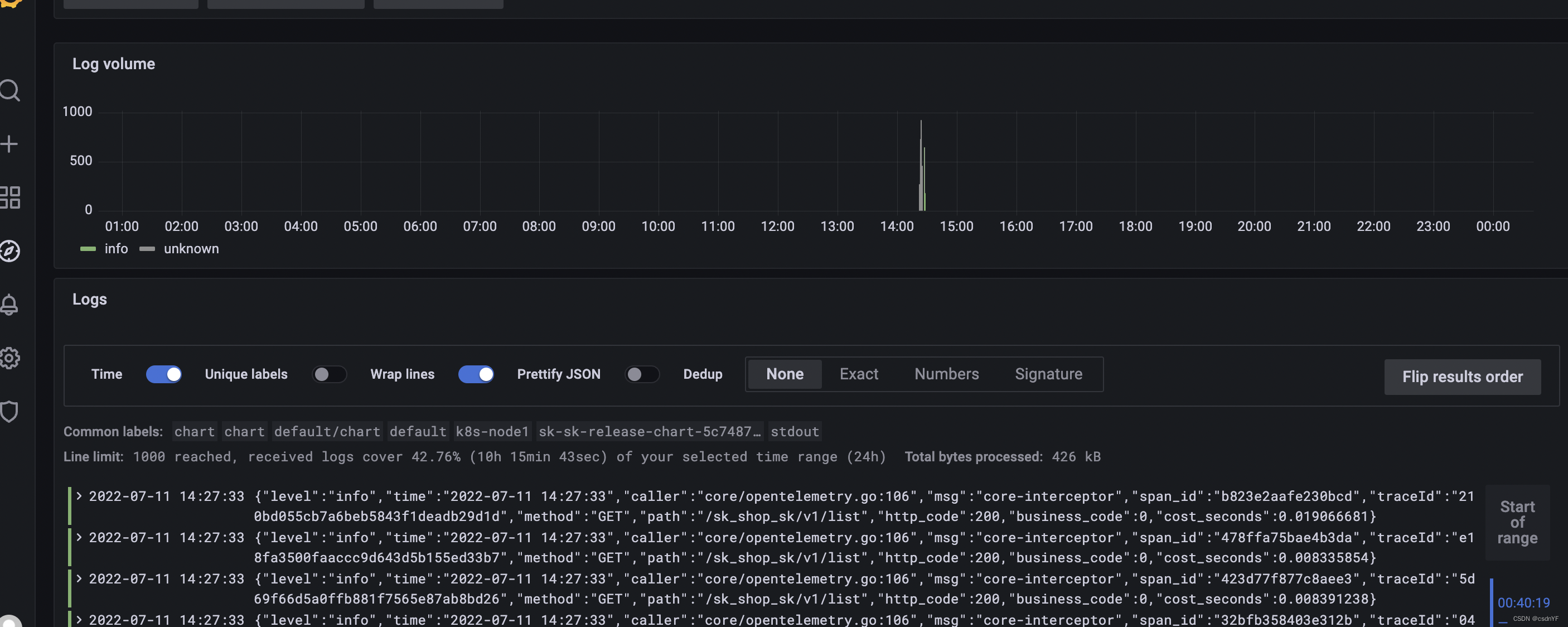The image size is (1568, 627).
Task: Enable the Unique labels toggle
Action: [x=330, y=374]
